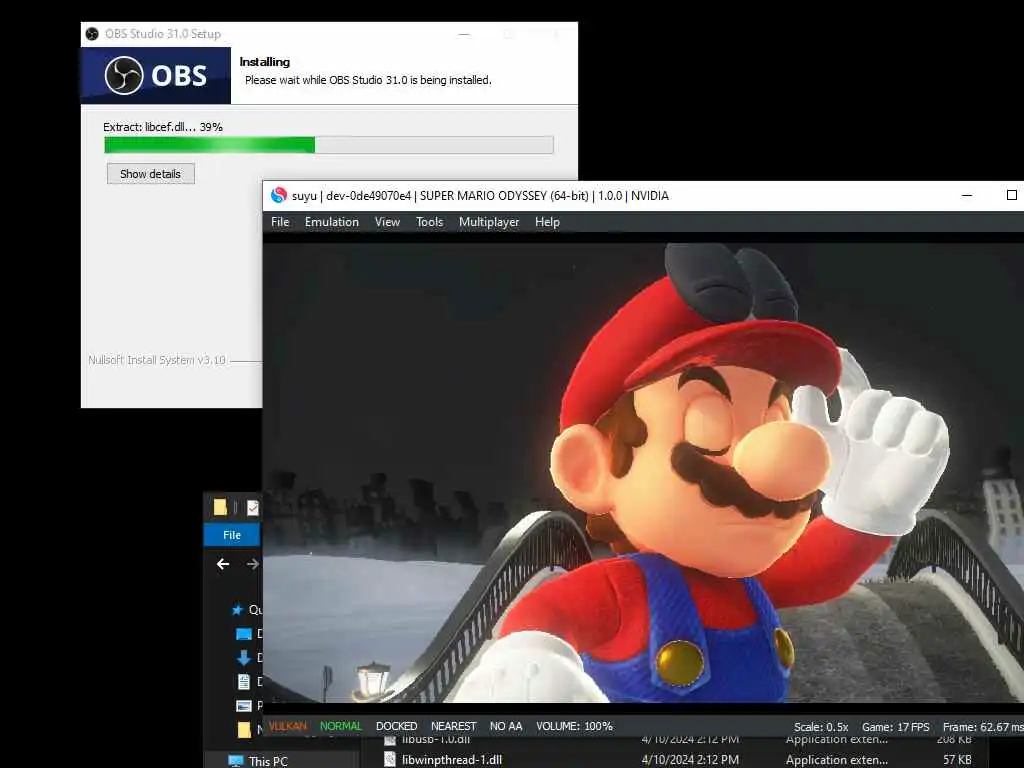Viewport: 1024px width, 768px height.
Task: Click VOLUME: 100% in suyu status bar
Action: click(x=574, y=726)
